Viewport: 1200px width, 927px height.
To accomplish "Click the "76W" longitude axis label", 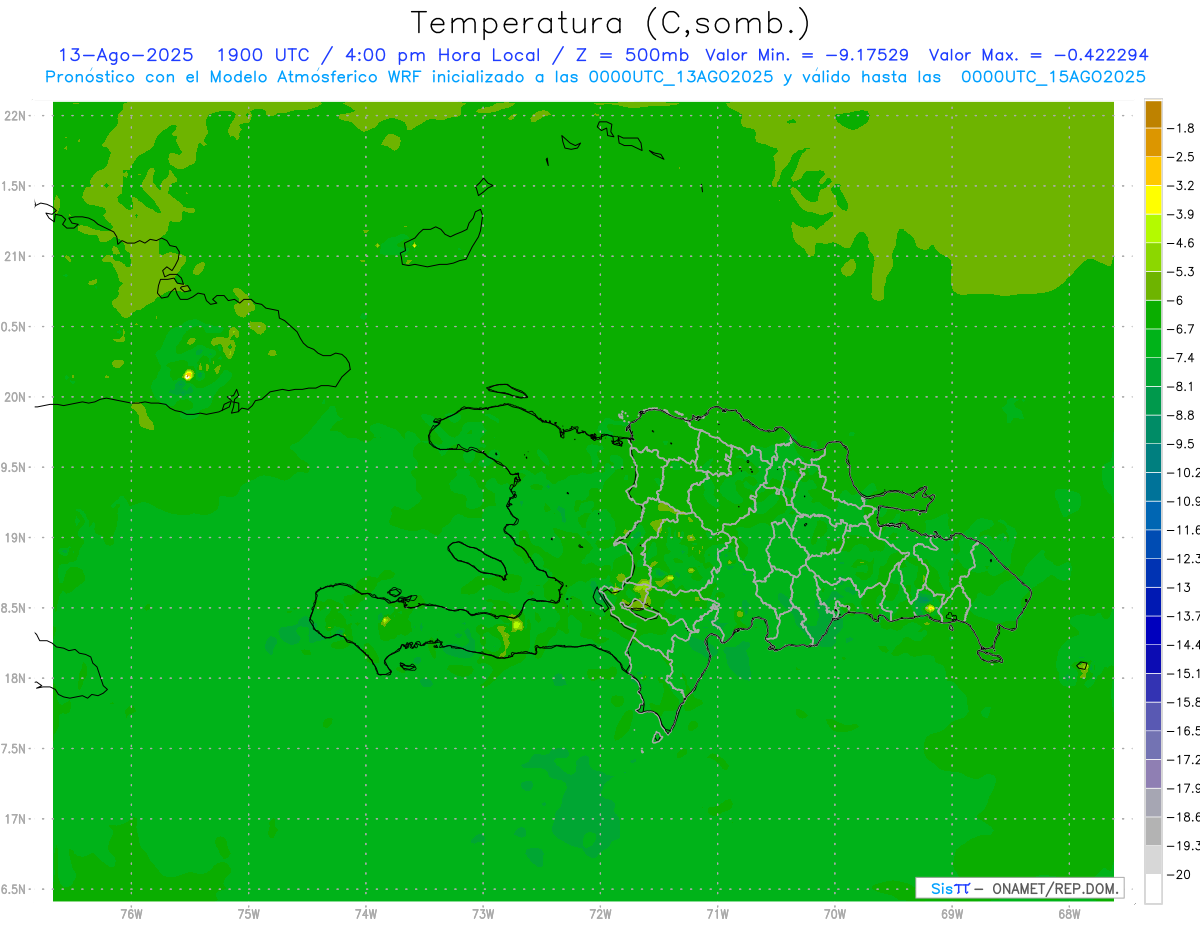I will pos(131,914).
